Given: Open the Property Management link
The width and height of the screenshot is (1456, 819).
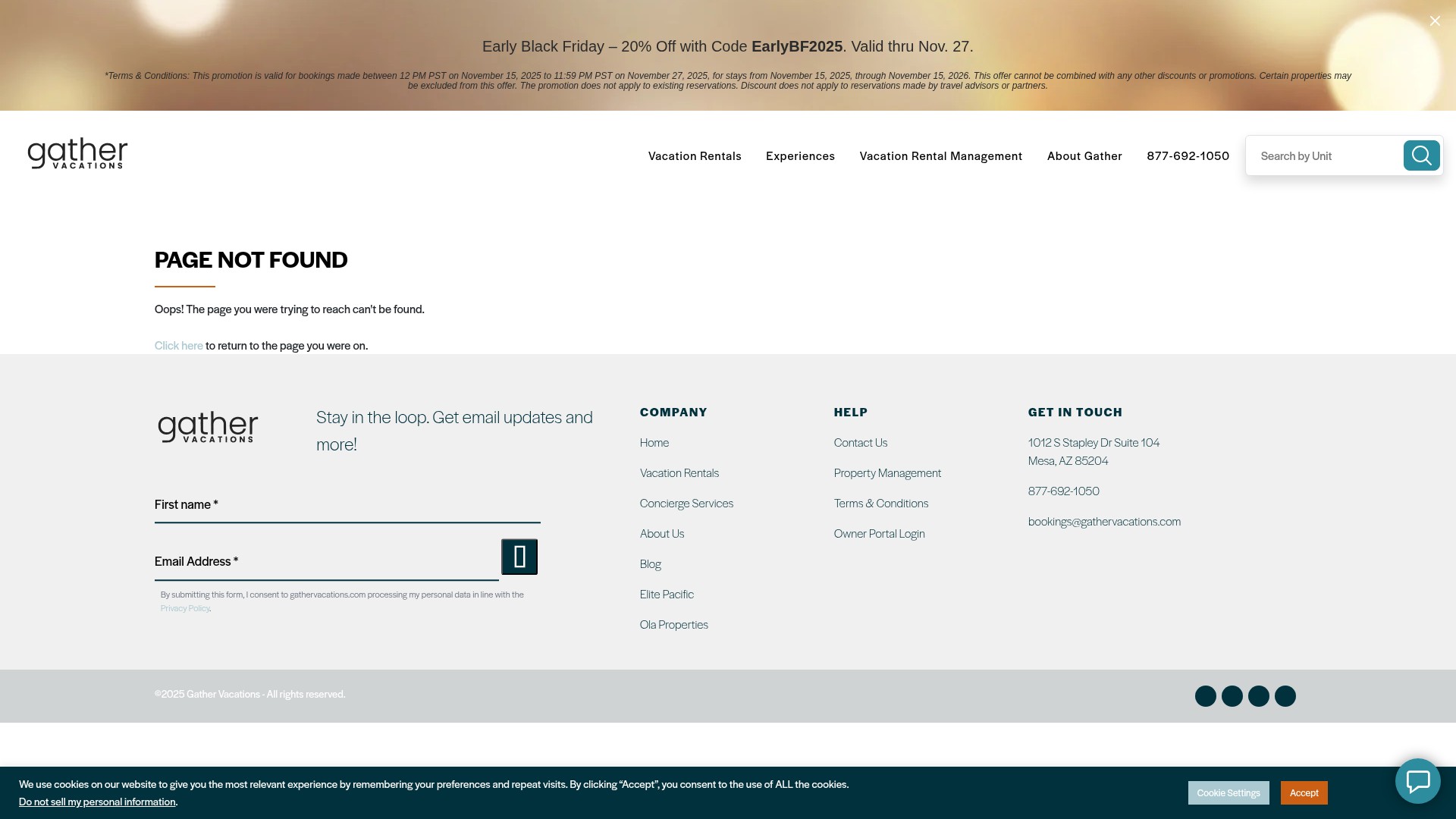Looking at the screenshot, I should coord(887,472).
